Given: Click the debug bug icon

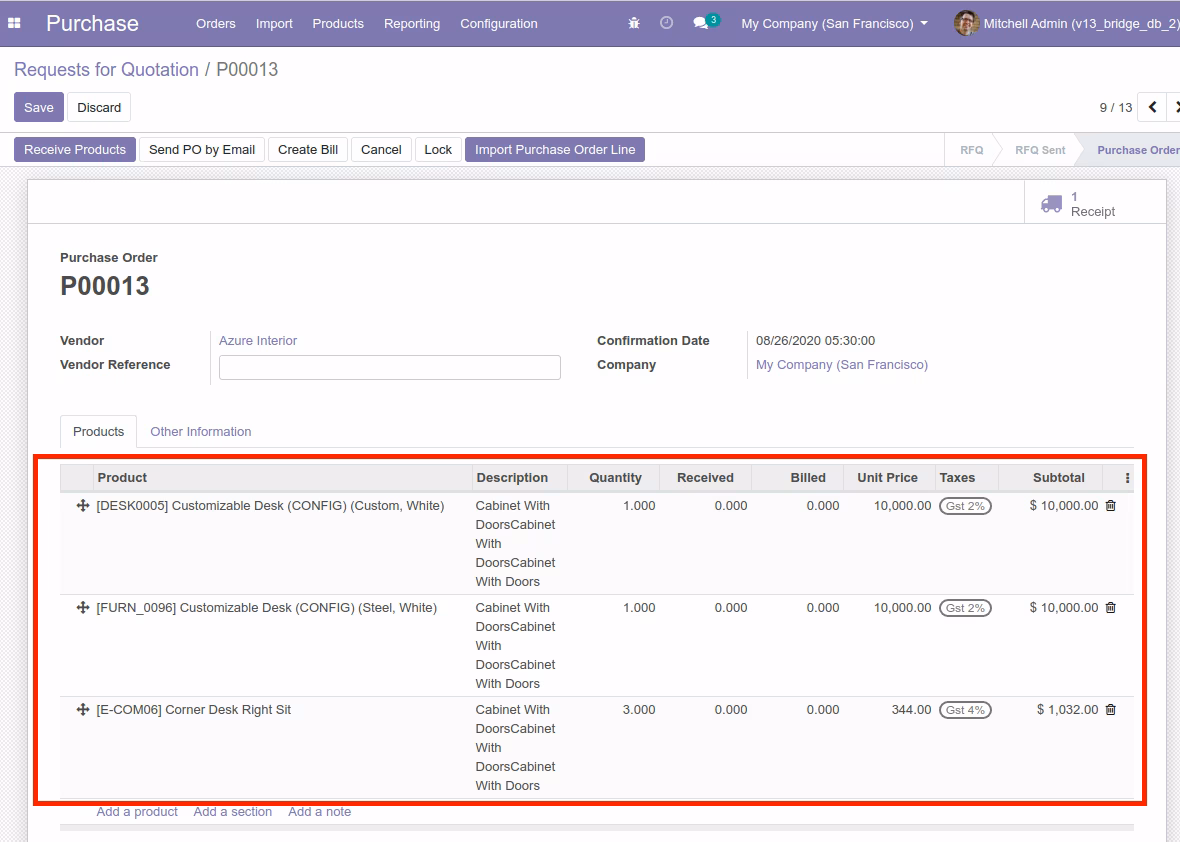Looking at the screenshot, I should click(634, 23).
